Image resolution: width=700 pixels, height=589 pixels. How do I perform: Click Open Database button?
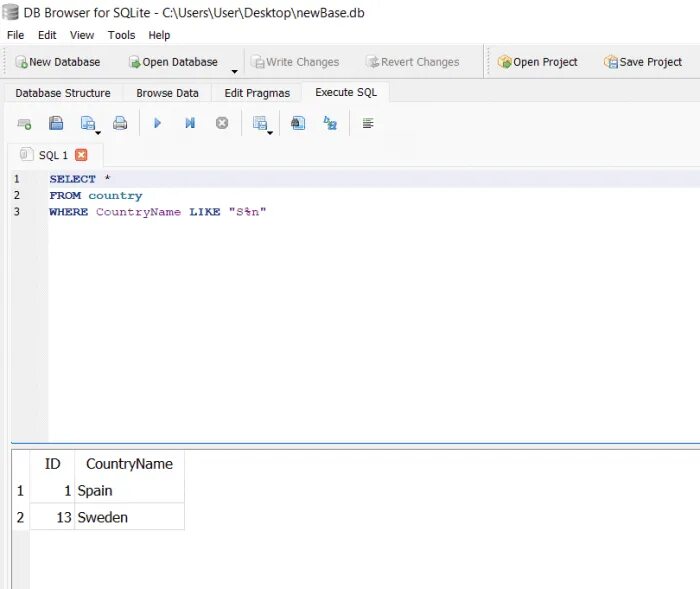coord(173,62)
